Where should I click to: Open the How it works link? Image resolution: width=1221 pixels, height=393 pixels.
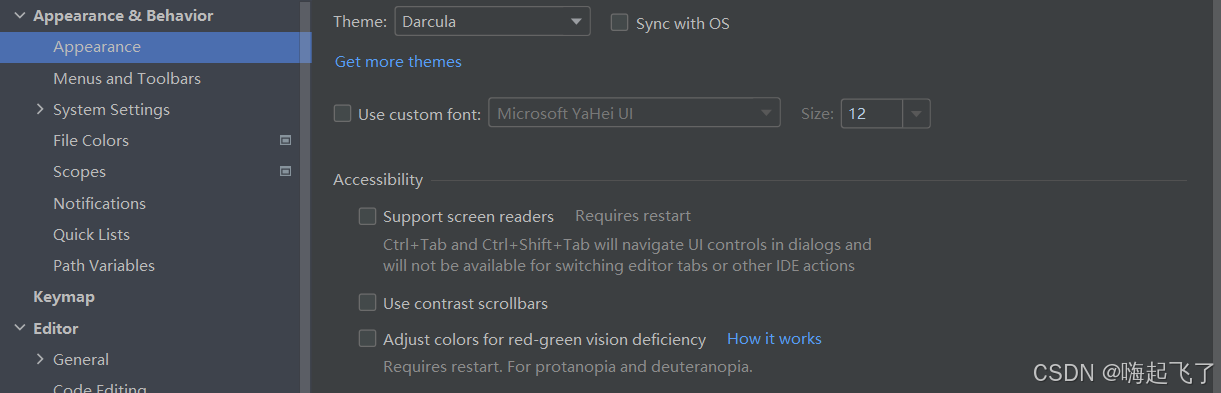pos(774,339)
